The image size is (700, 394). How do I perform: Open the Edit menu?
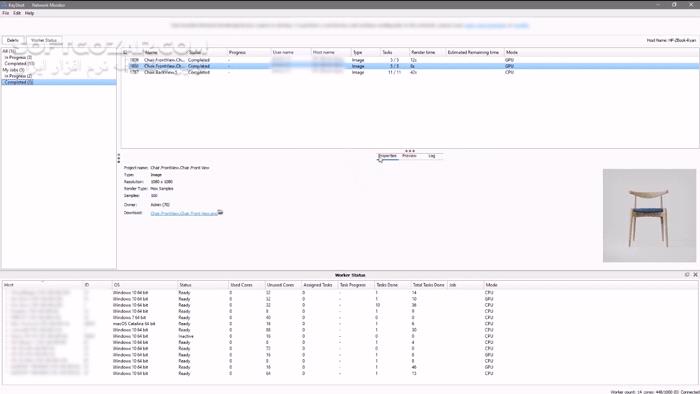(x=17, y=13)
